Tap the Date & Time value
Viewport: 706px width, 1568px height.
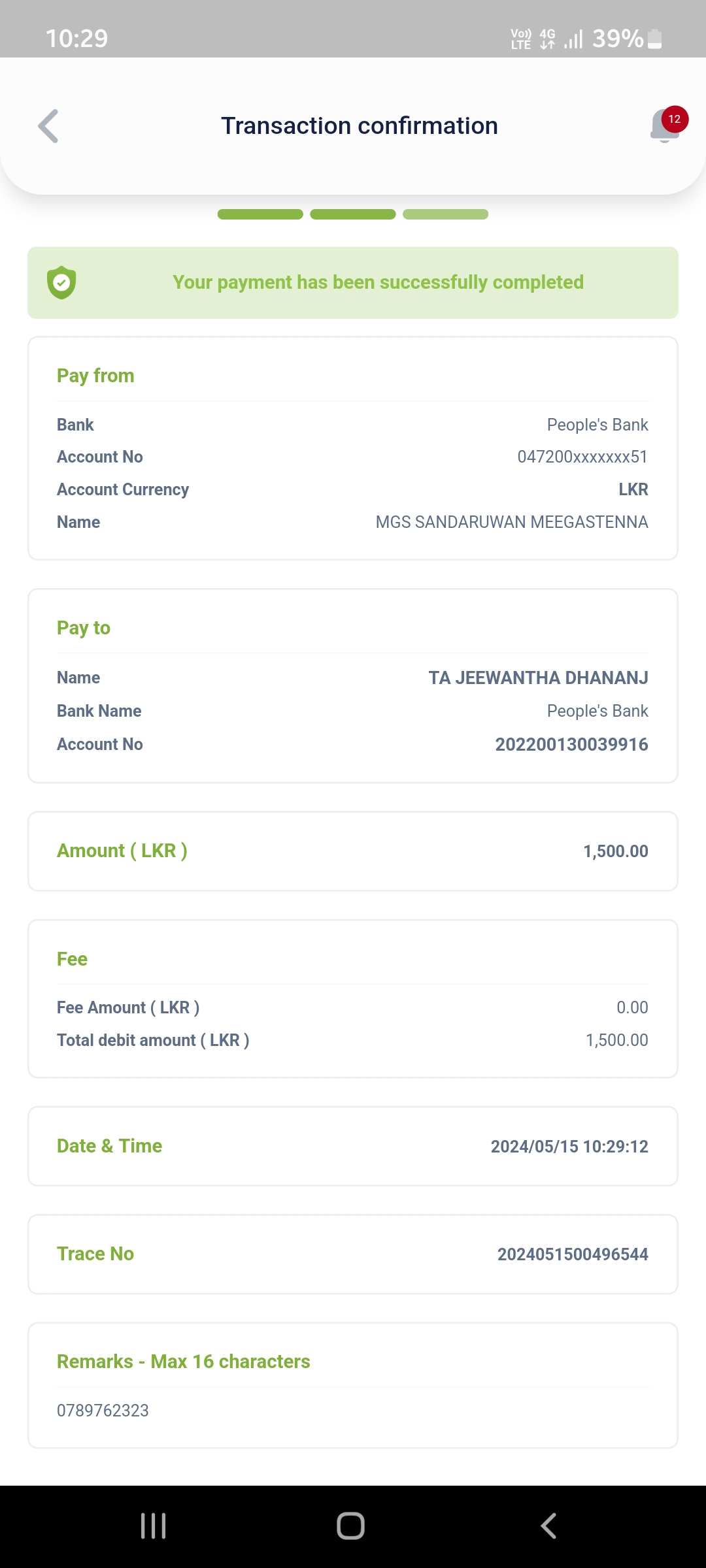[569, 1147]
